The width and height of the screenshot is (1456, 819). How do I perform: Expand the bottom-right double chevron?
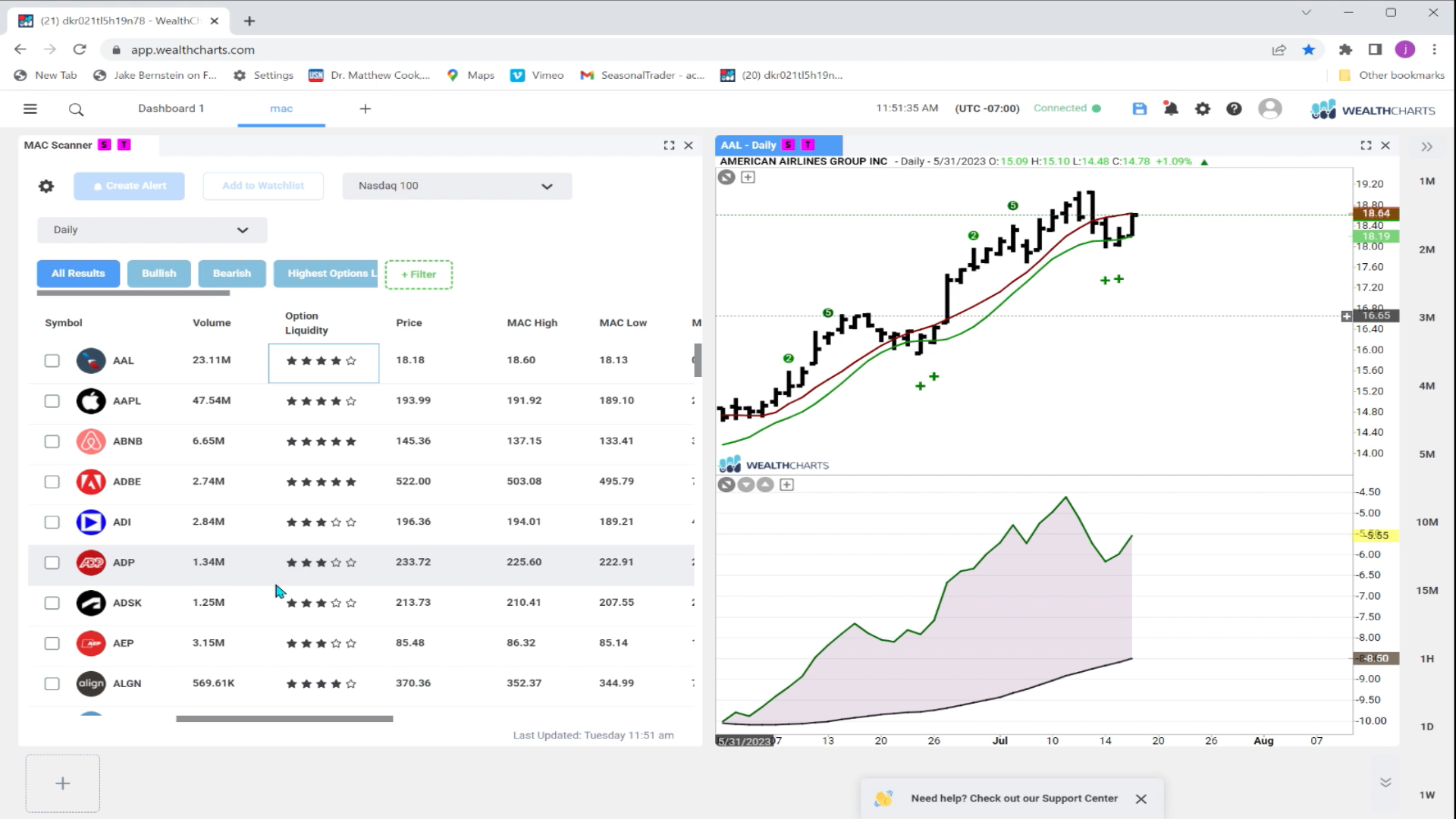1385,783
